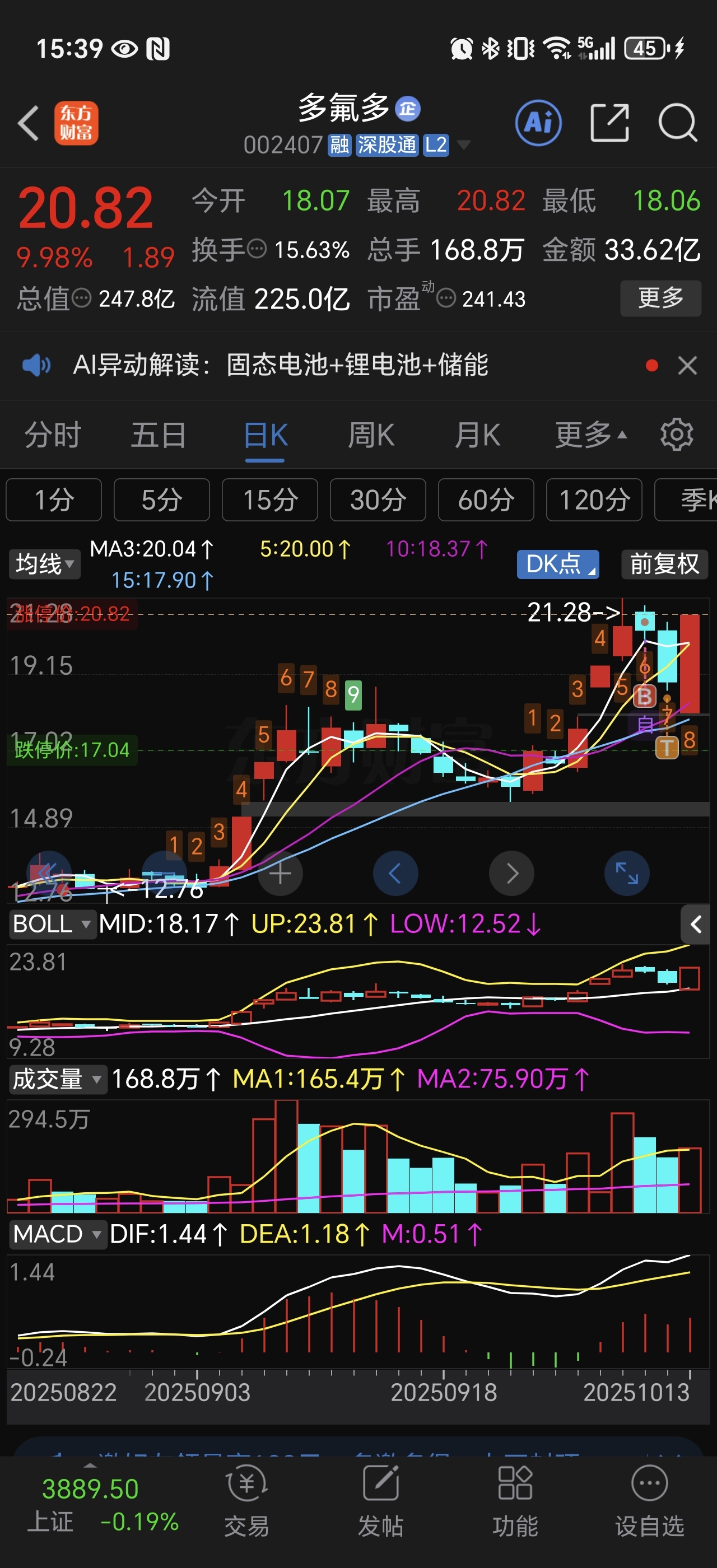
Task: Enter fullscreen chart with expand icon
Action: [x=627, y=874]
